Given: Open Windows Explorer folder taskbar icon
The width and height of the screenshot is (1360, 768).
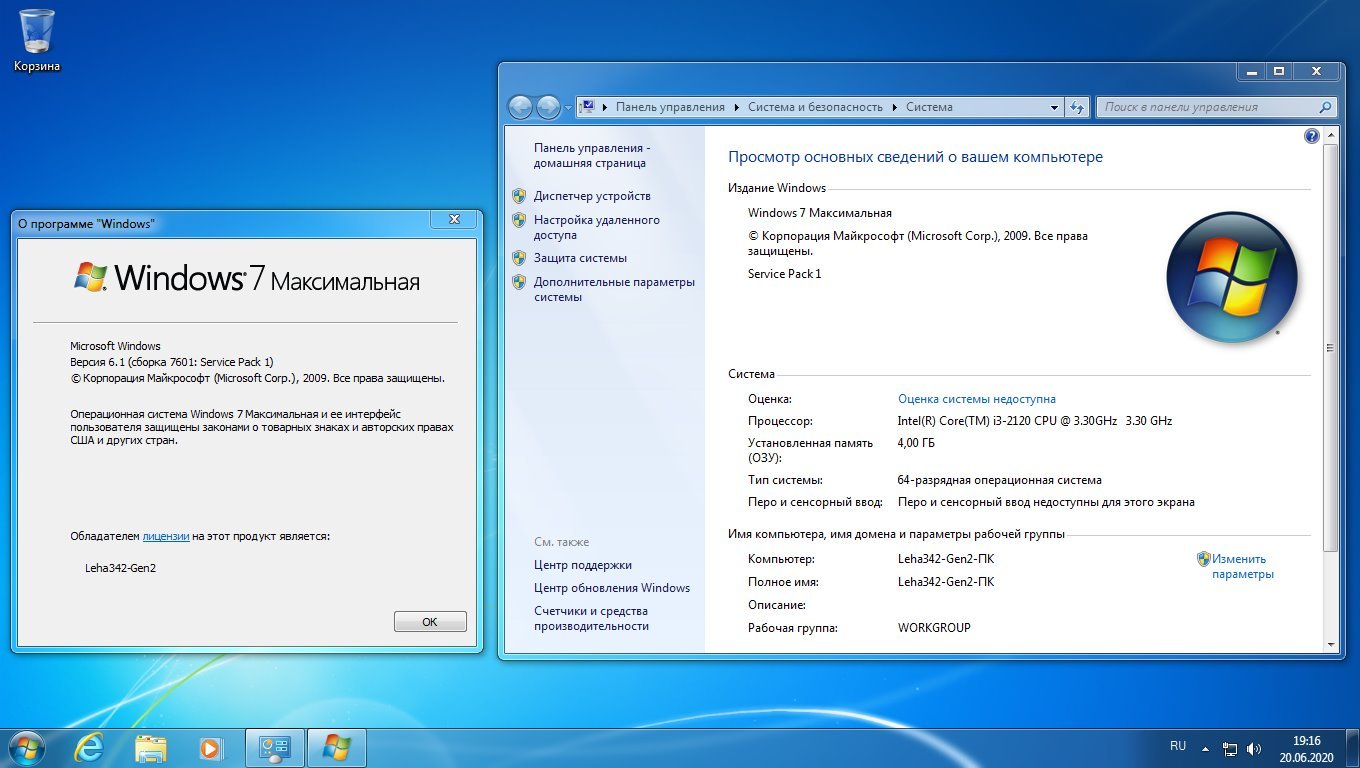Looking at the screenshot, I should coord(151,748).
